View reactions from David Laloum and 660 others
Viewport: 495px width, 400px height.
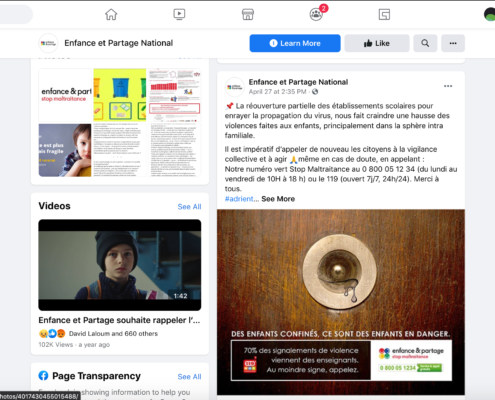pos(113,334)
